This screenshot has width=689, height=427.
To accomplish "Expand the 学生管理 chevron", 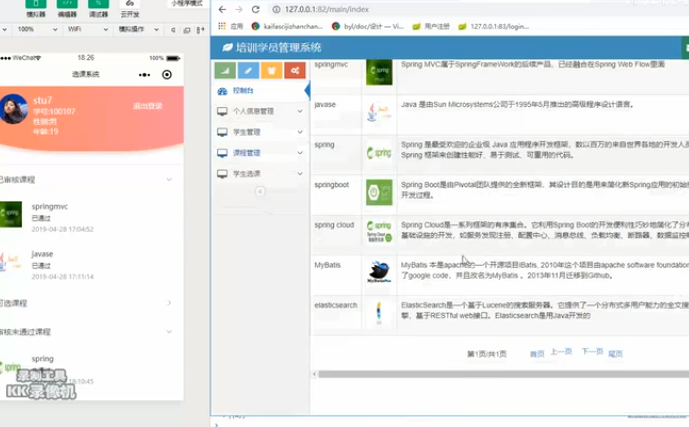I will 300,132.
